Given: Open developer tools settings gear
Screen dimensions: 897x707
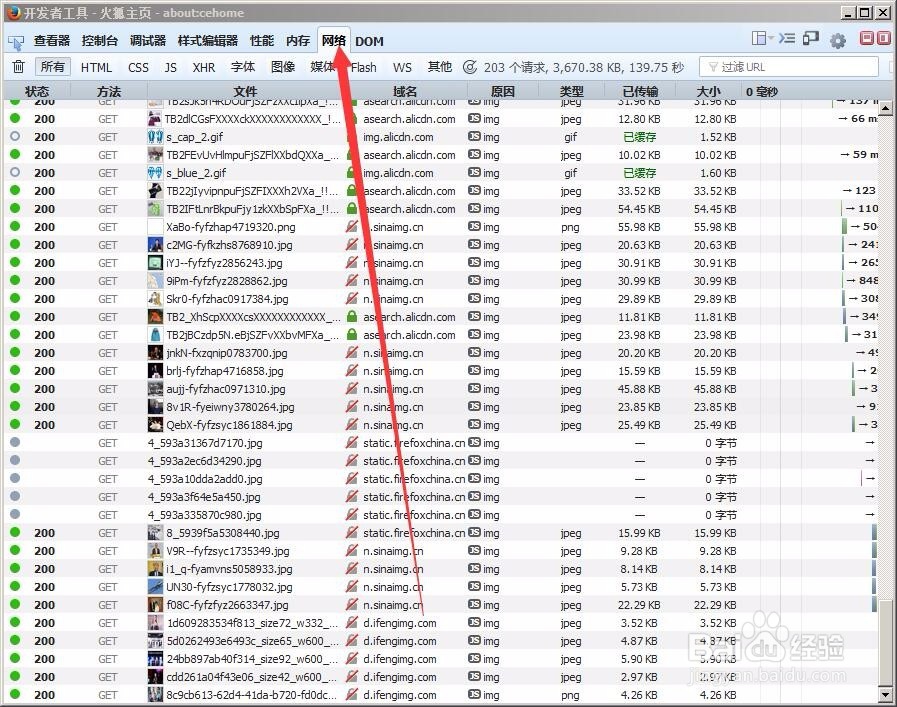Looking at the screenshot, I should (x=837, y=40).
